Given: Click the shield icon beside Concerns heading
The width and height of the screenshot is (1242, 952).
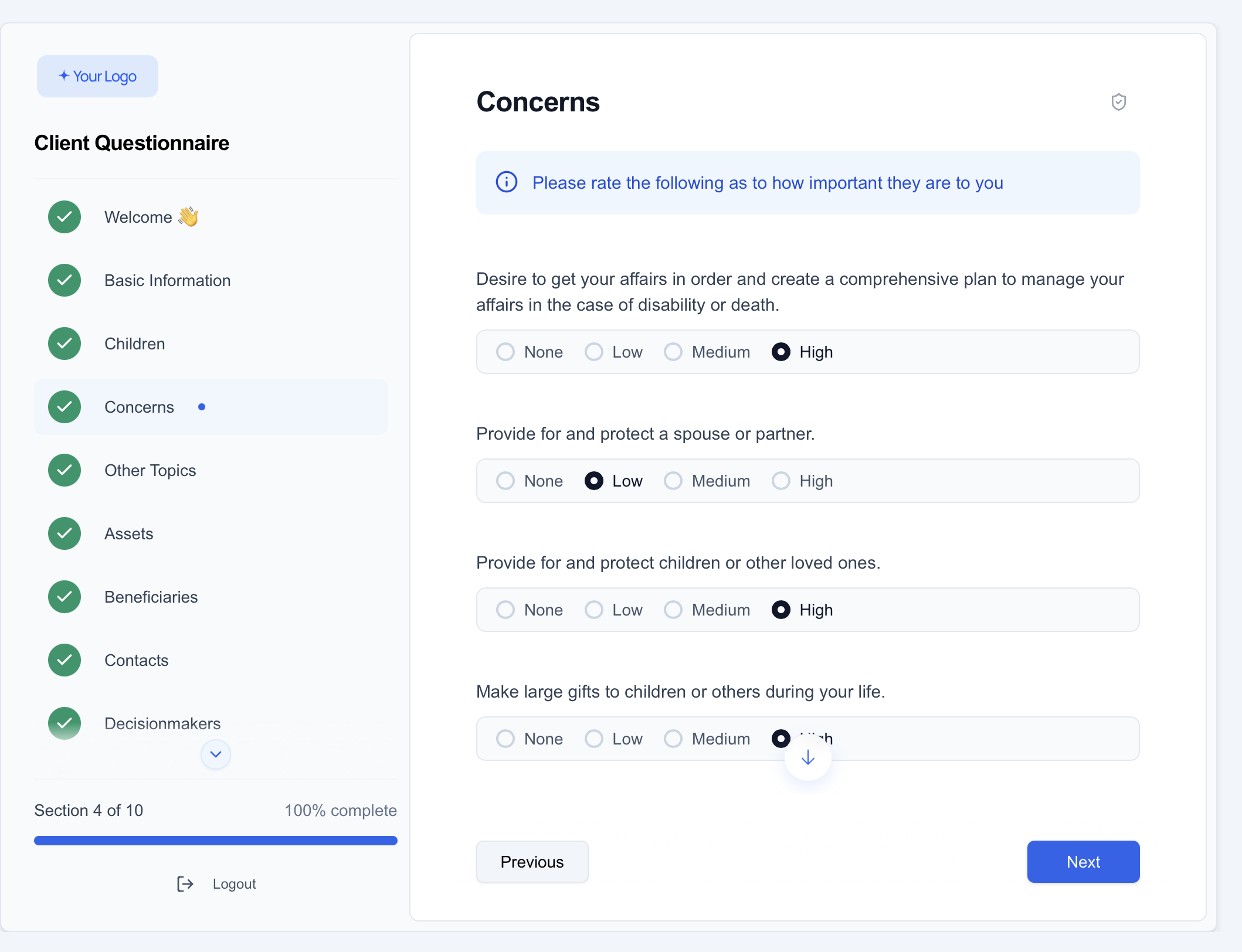Looking at the screenshot, I should [x=1118, y=102].
